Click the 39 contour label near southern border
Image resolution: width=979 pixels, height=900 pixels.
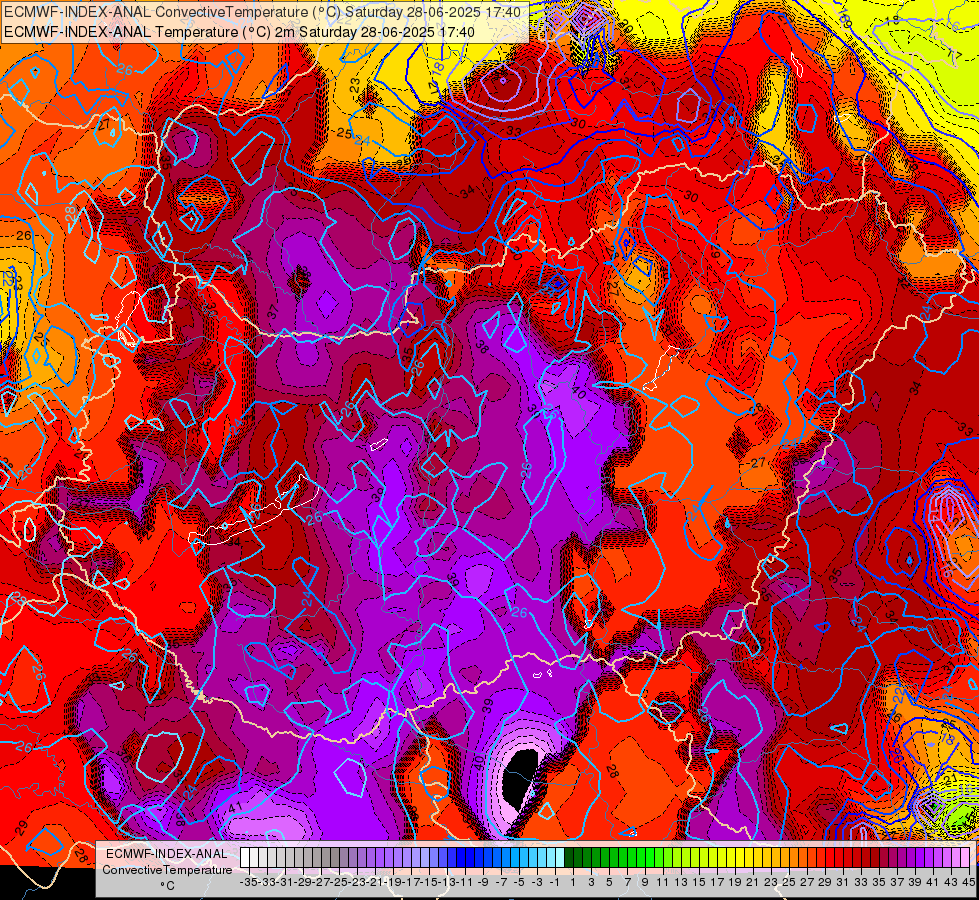pyautogui.click(x=488, y=706)
